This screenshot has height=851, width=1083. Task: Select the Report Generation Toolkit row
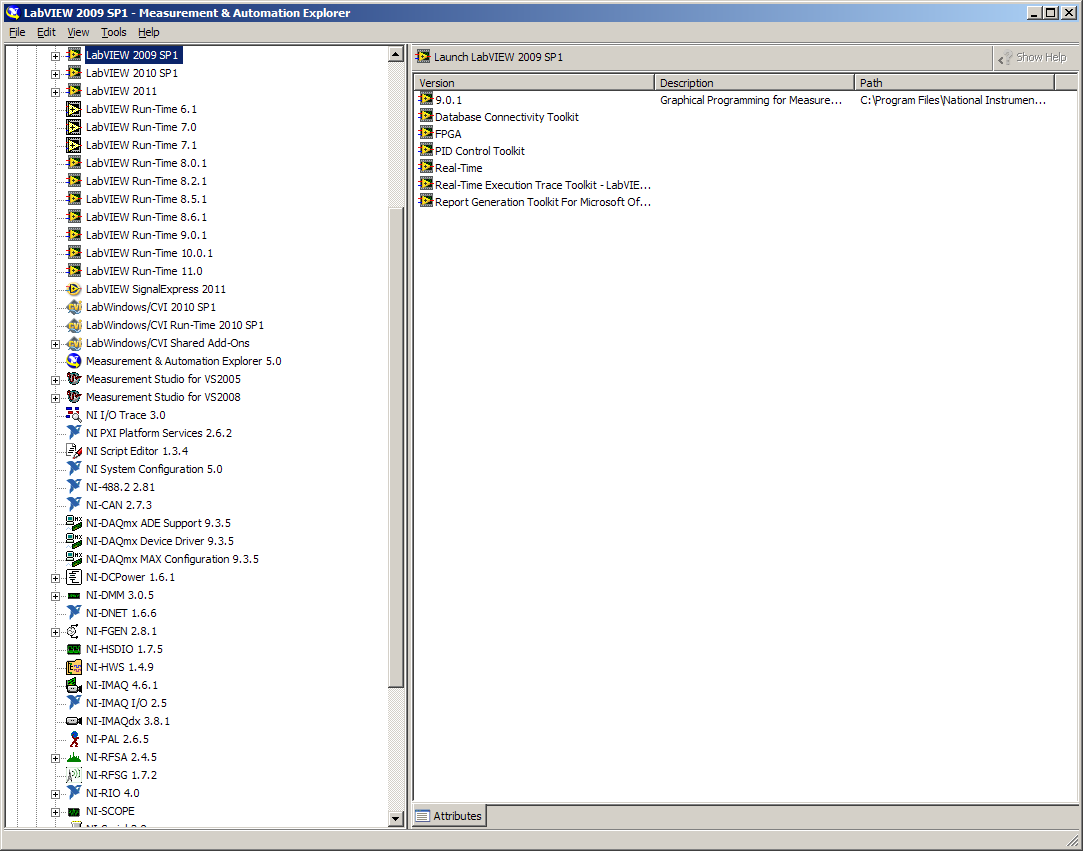click(x=542, y=202)
